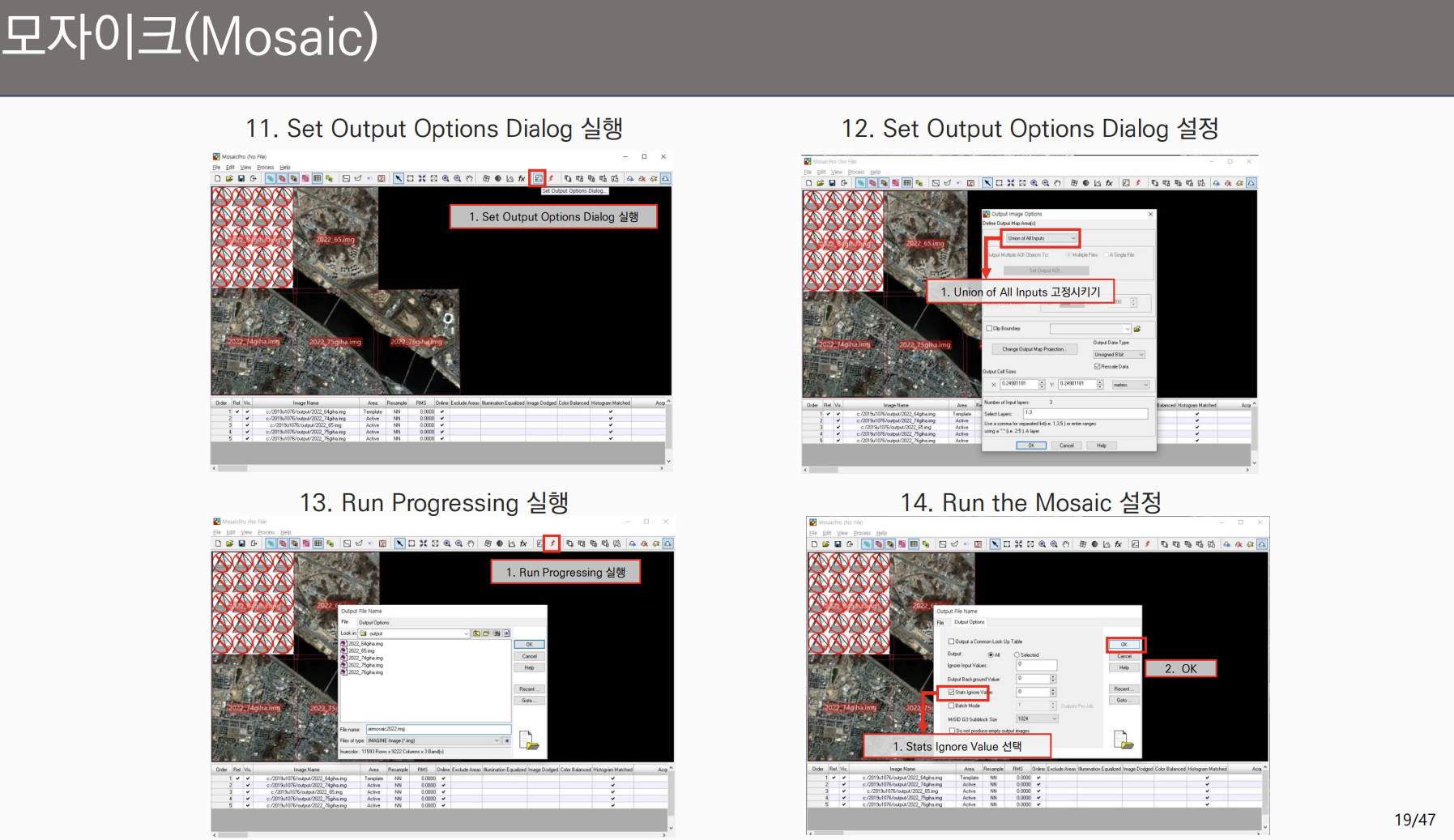Expand the Unsigned 8 bit data type dropdown

(x=1119, y=355)
